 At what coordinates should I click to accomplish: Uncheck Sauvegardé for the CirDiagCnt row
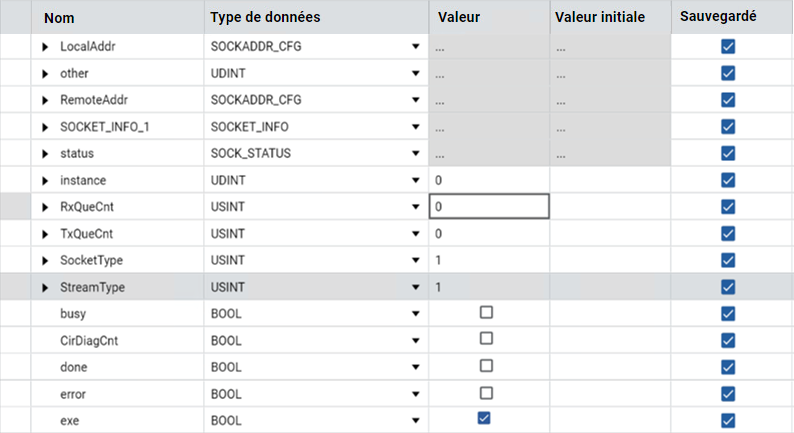[x=728, y=340]
